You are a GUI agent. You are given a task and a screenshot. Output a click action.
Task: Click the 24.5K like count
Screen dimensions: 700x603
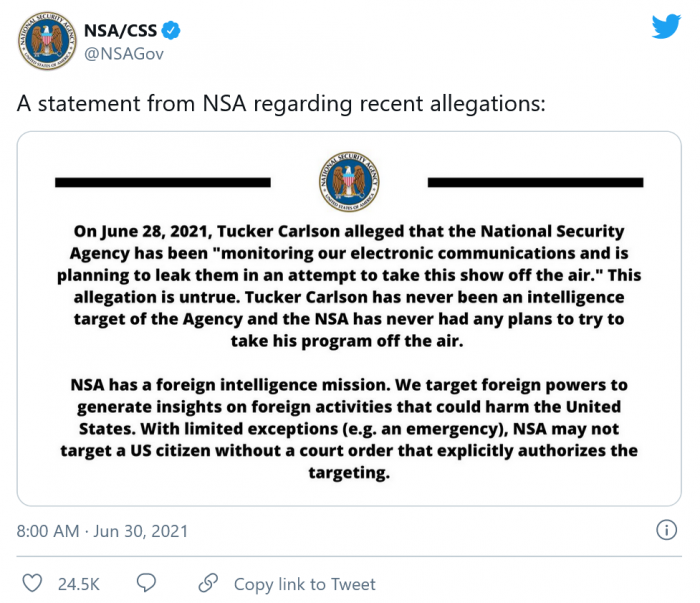coord(76,584)
